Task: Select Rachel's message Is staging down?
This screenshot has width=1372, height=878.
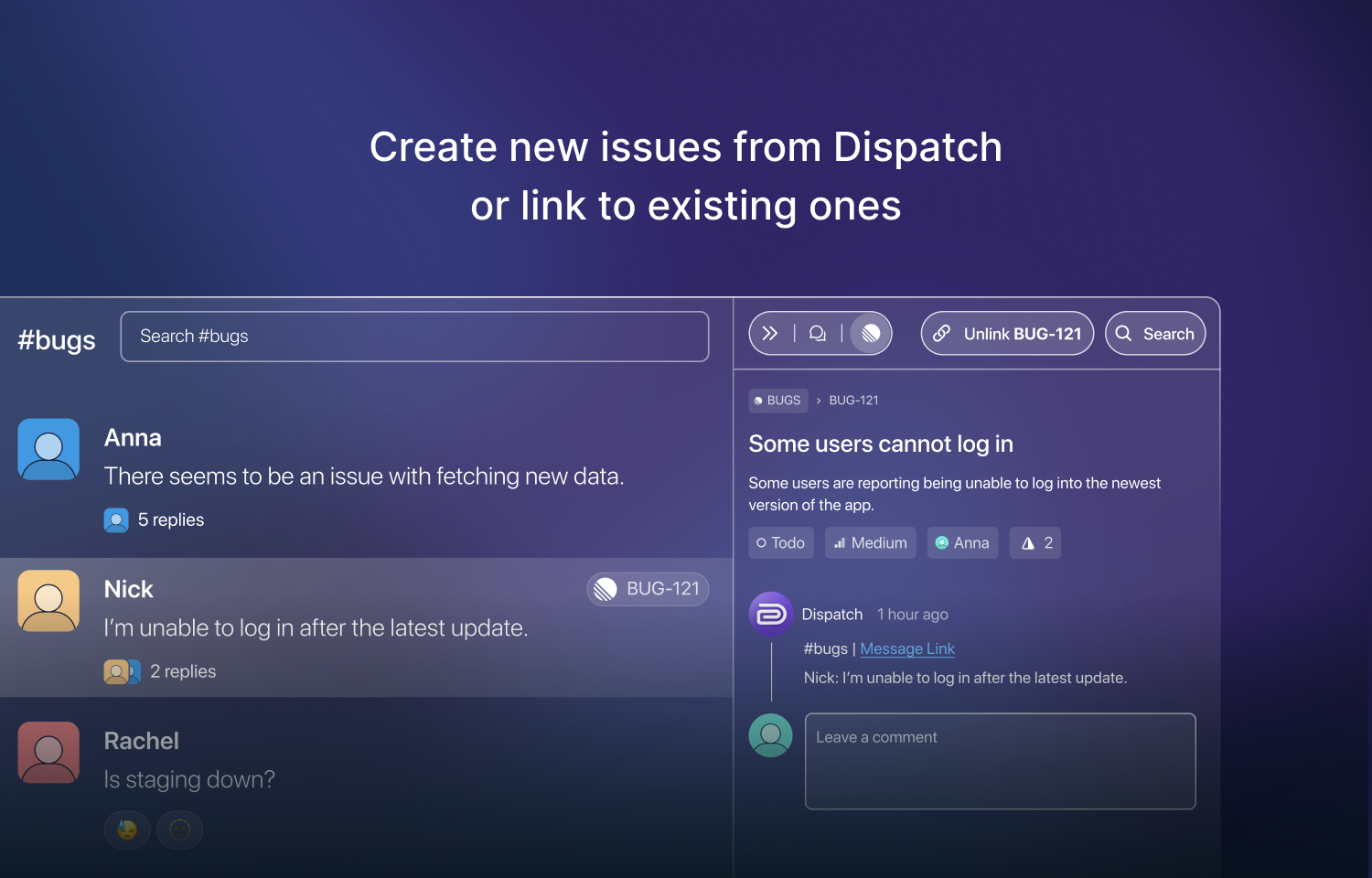Action: tap(189, 780)
